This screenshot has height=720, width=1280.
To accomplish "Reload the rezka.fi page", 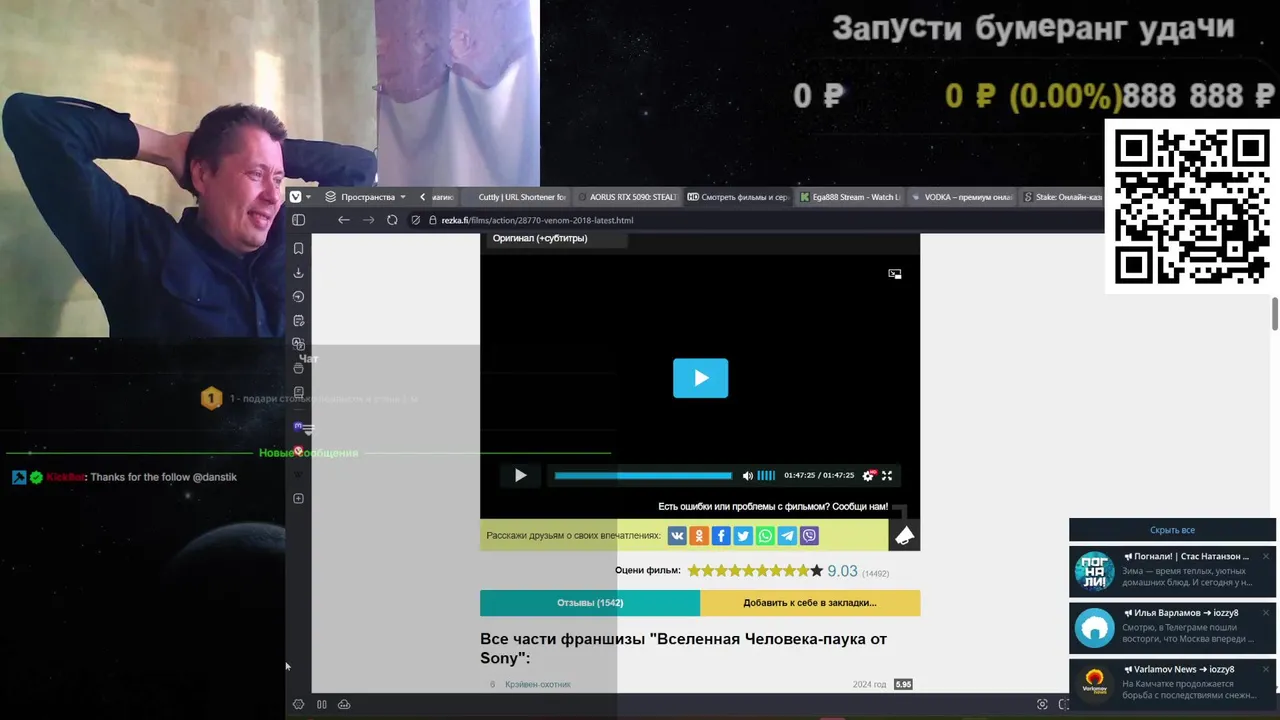I will 392,220.
